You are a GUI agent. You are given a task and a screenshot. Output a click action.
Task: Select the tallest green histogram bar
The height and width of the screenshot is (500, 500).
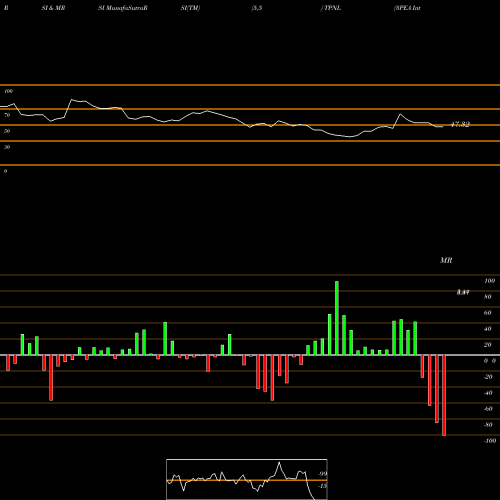337,318
